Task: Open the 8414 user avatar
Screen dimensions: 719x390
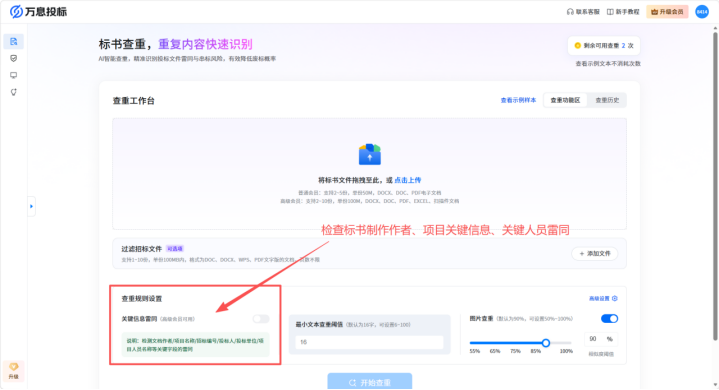Action: [702, 11]
